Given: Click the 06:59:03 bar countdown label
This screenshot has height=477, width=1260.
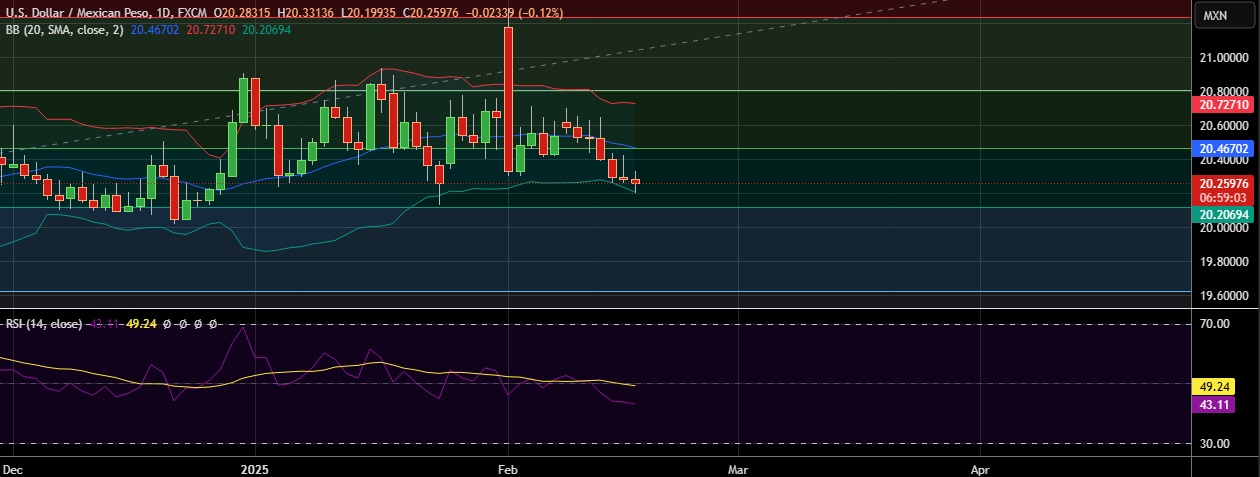Looking at the screenshot, I should 1222,198.
